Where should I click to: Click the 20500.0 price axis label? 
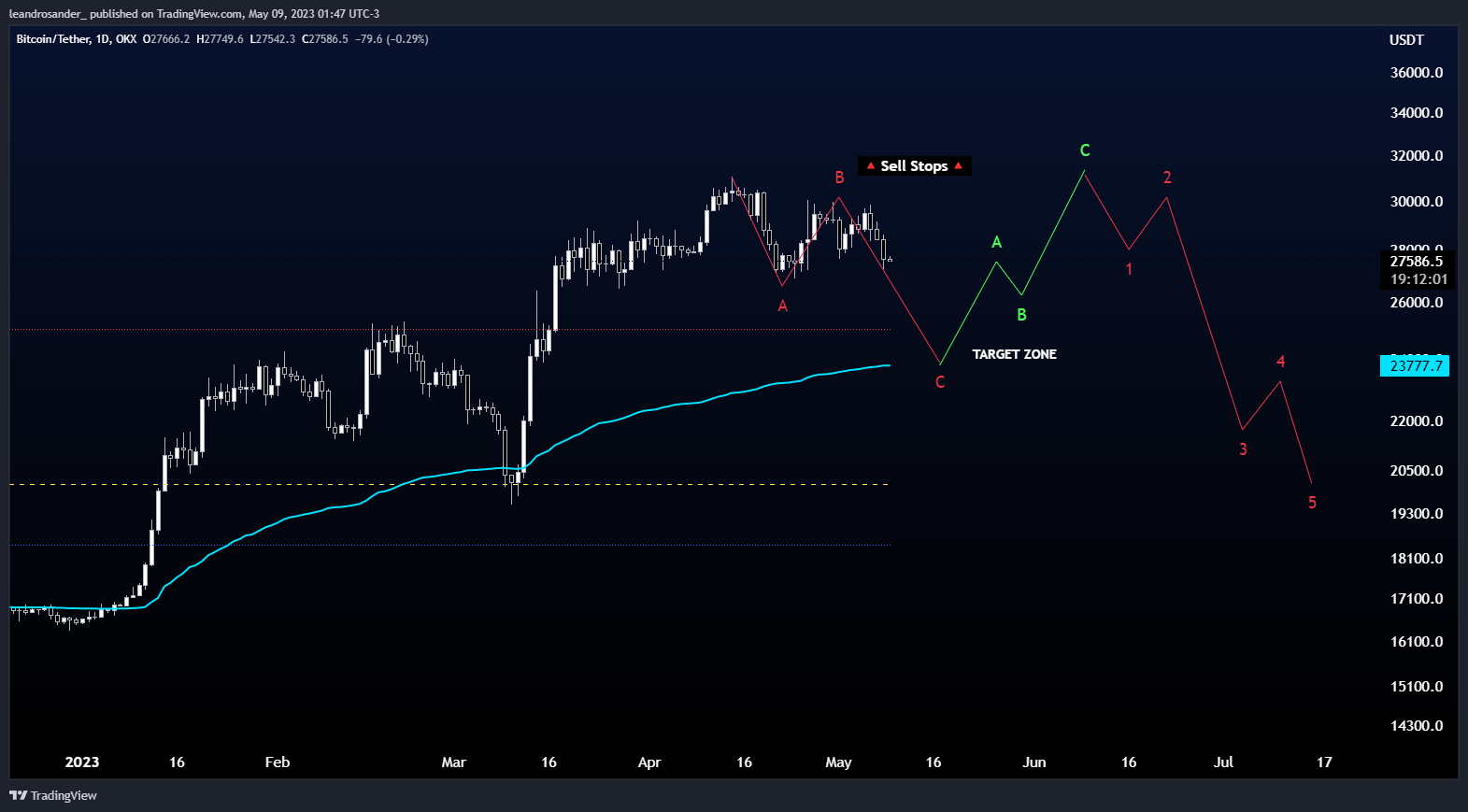(x=1417, y=471)
